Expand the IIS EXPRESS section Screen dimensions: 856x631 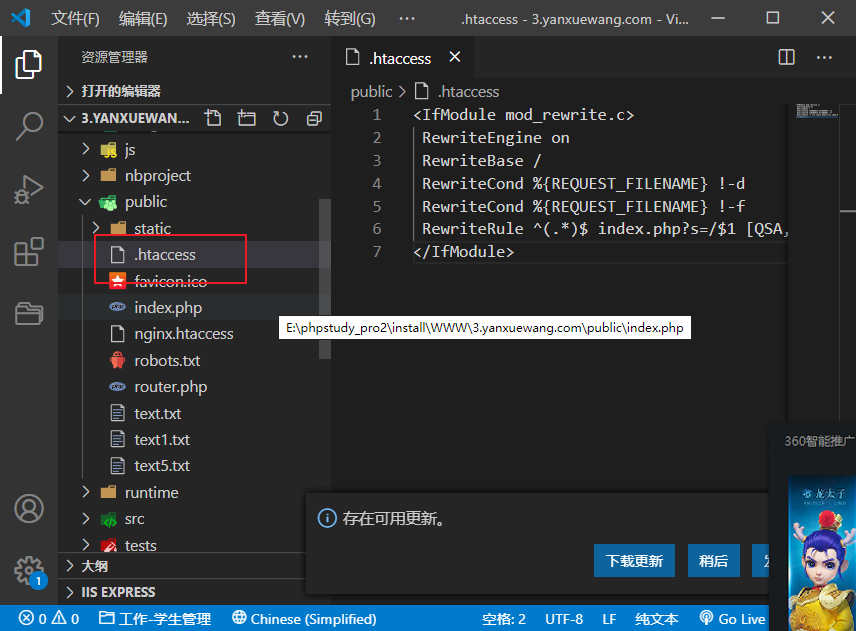pyautogui.click(x=181, y=592)
